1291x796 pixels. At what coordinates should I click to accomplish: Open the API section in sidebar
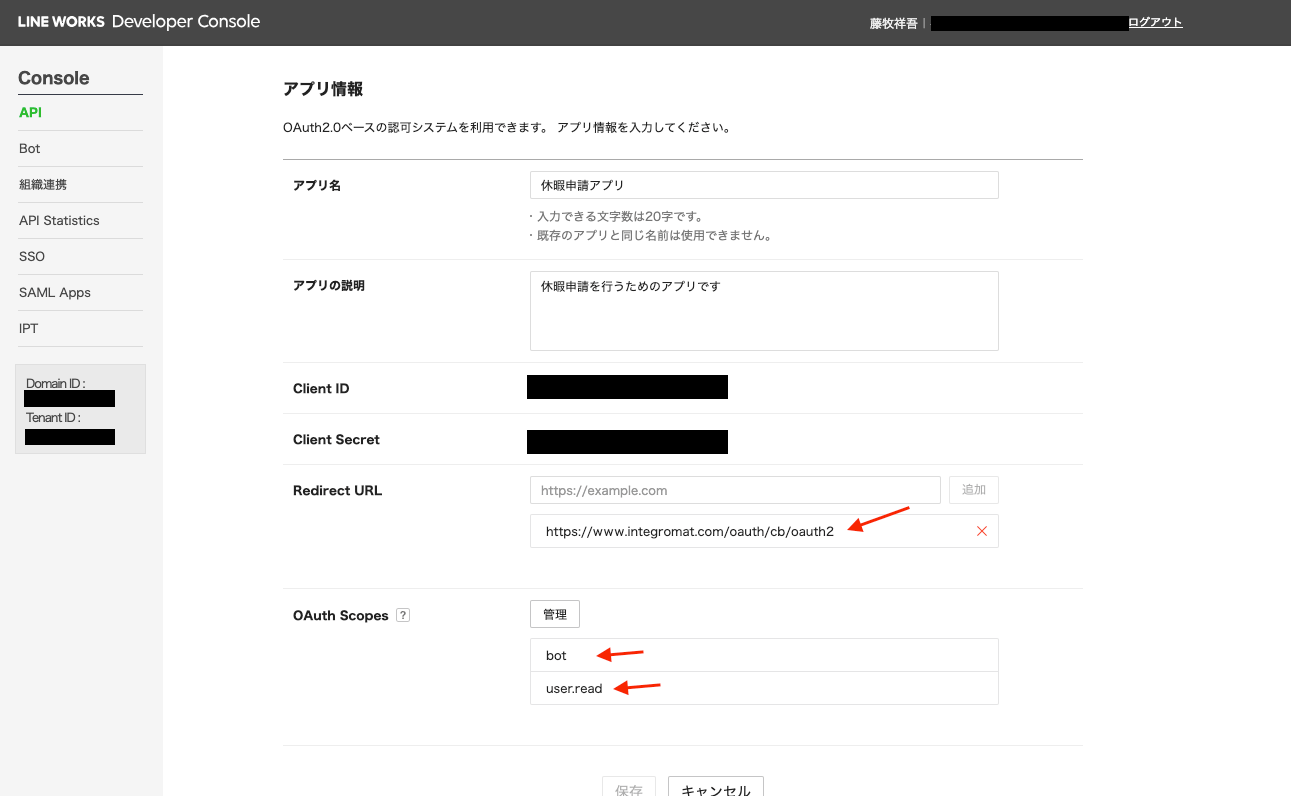31,113
